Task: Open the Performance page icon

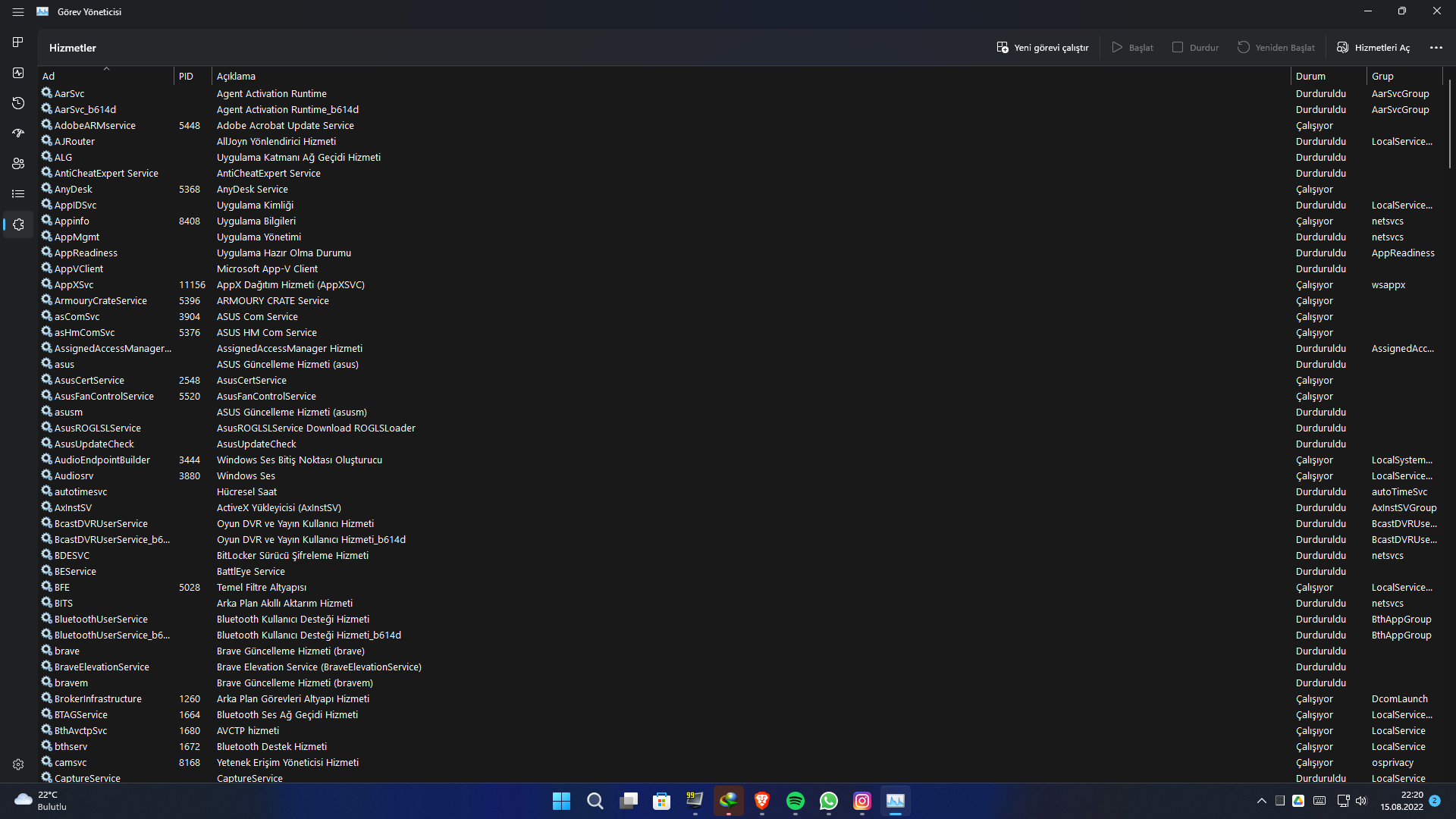Action: point(18,73)
